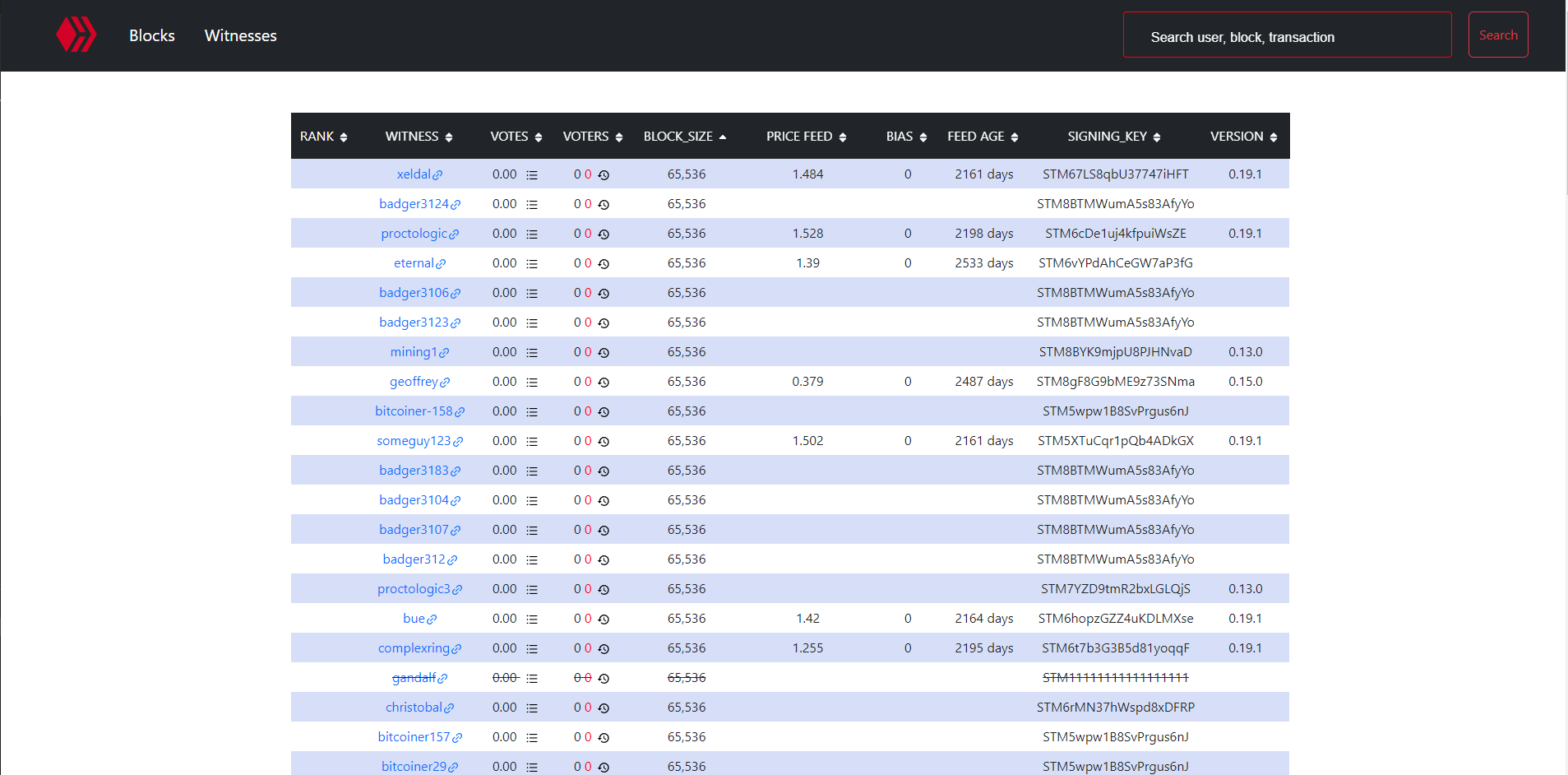Open voter history icon for proctologic
The height and width of the screenshot is (775, 1568).
click(x=604, y=234)
